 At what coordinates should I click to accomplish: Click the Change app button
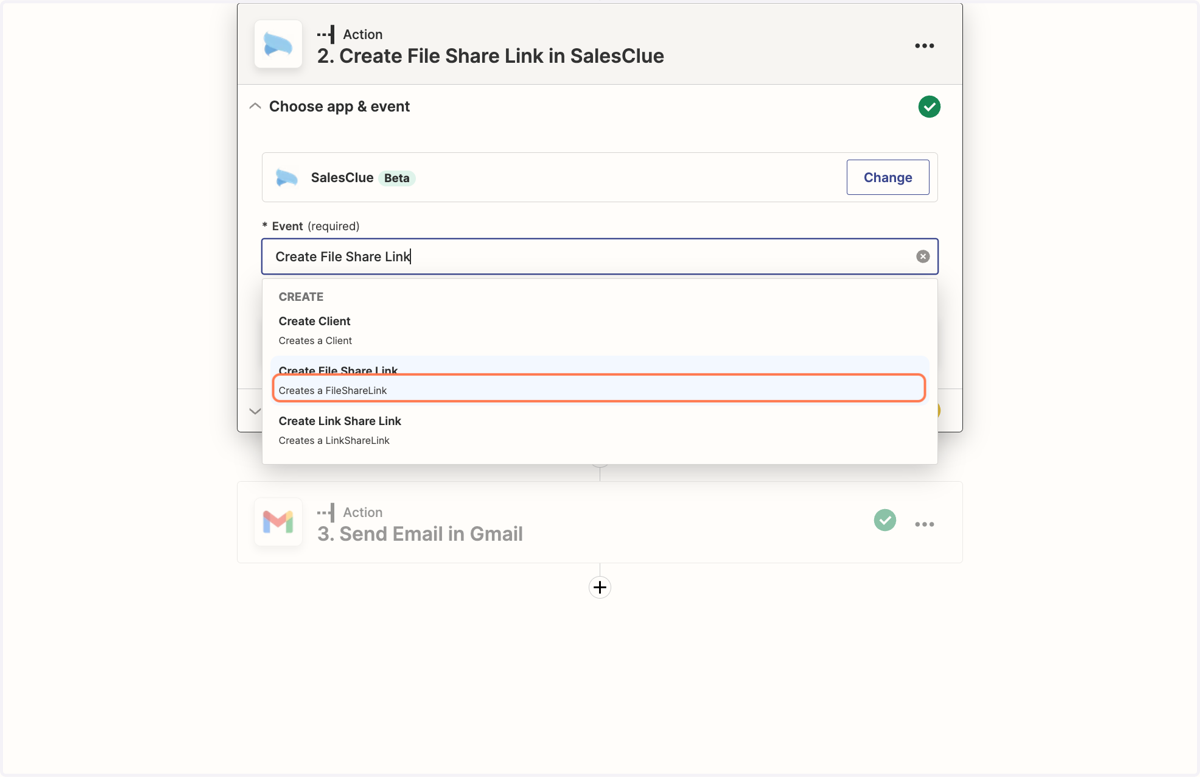coord(888,177)
